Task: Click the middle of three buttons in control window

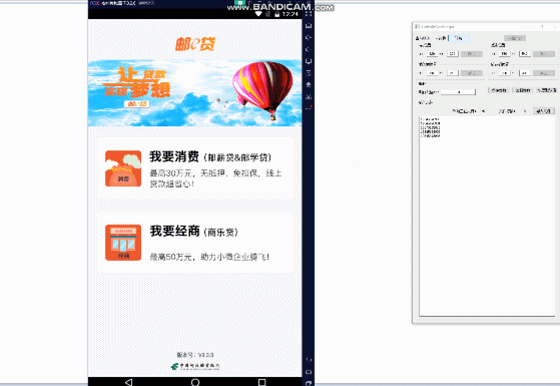Action: pos(522,90)
